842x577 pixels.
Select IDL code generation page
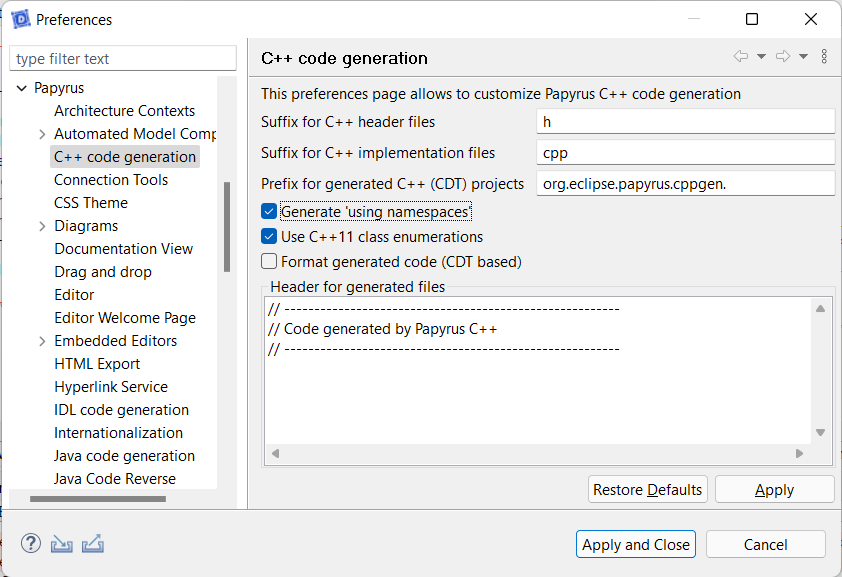click(121, 411)
